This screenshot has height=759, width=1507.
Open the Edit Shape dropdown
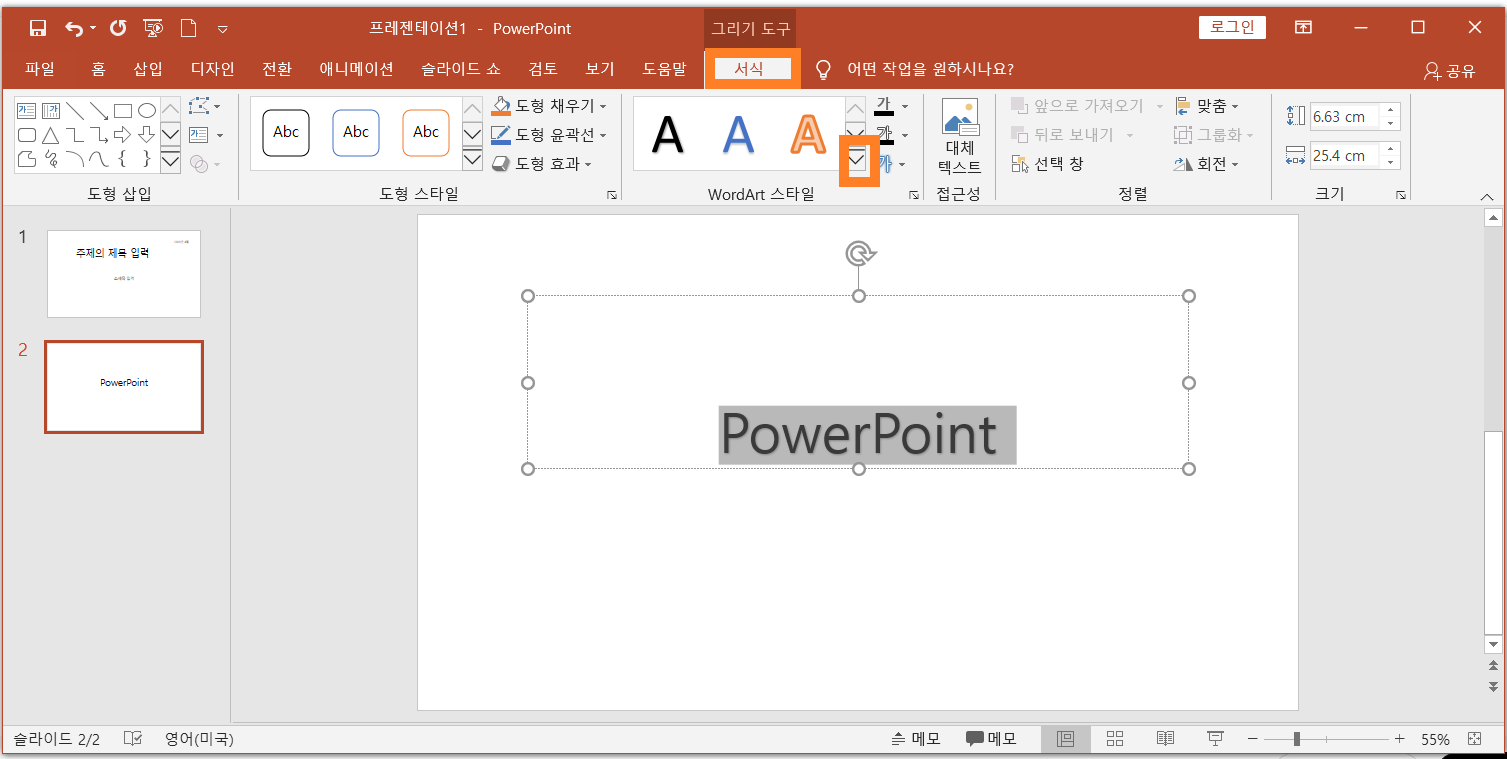tap(205, 106)
